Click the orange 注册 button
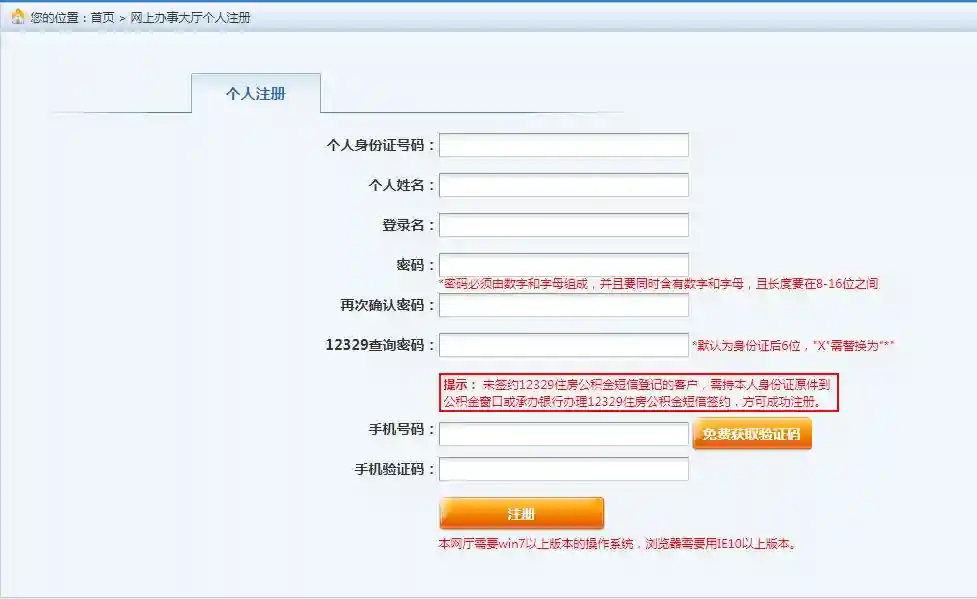 click(522, 514)
